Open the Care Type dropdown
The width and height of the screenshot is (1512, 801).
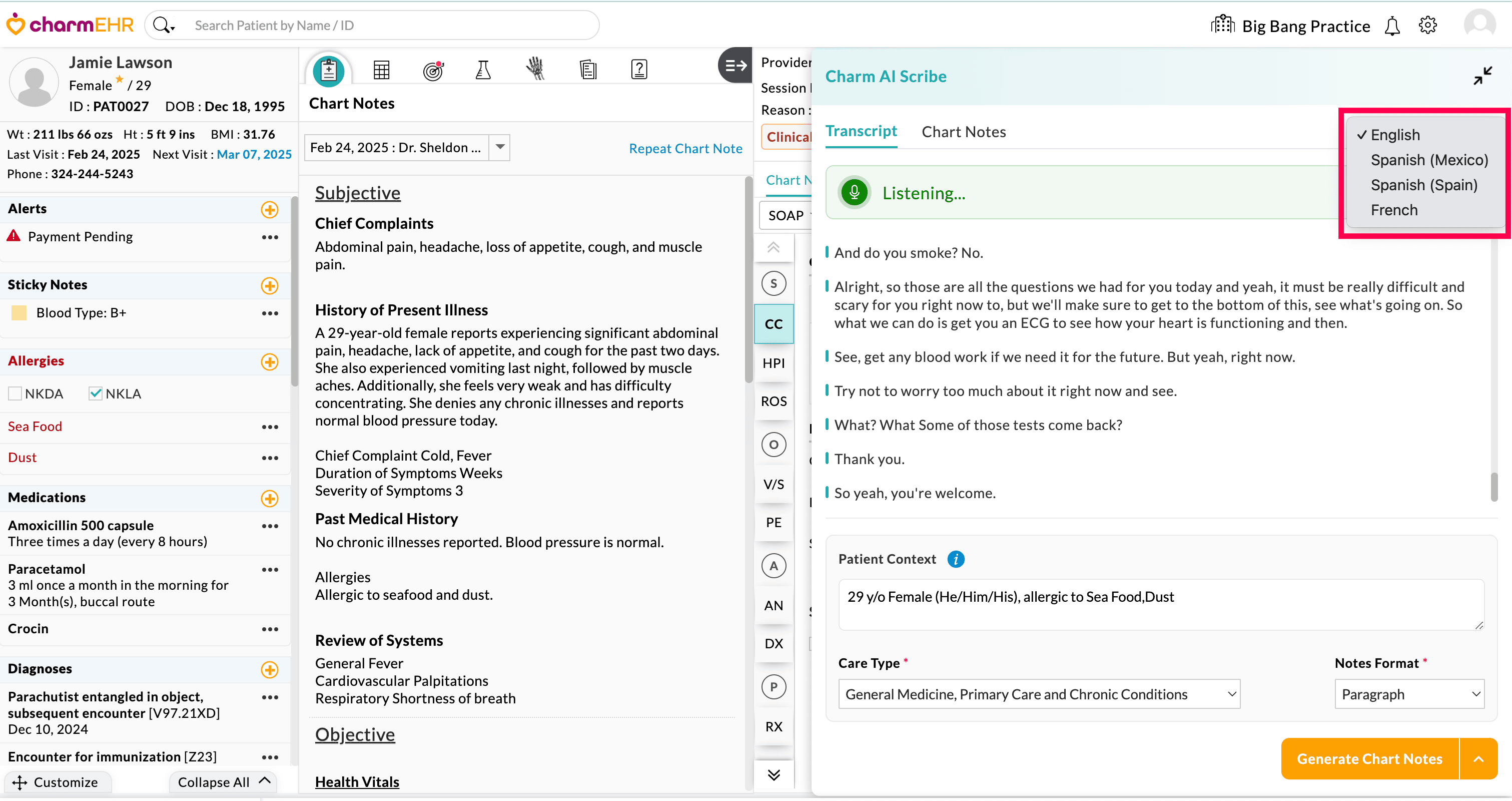coord(1038,694)
